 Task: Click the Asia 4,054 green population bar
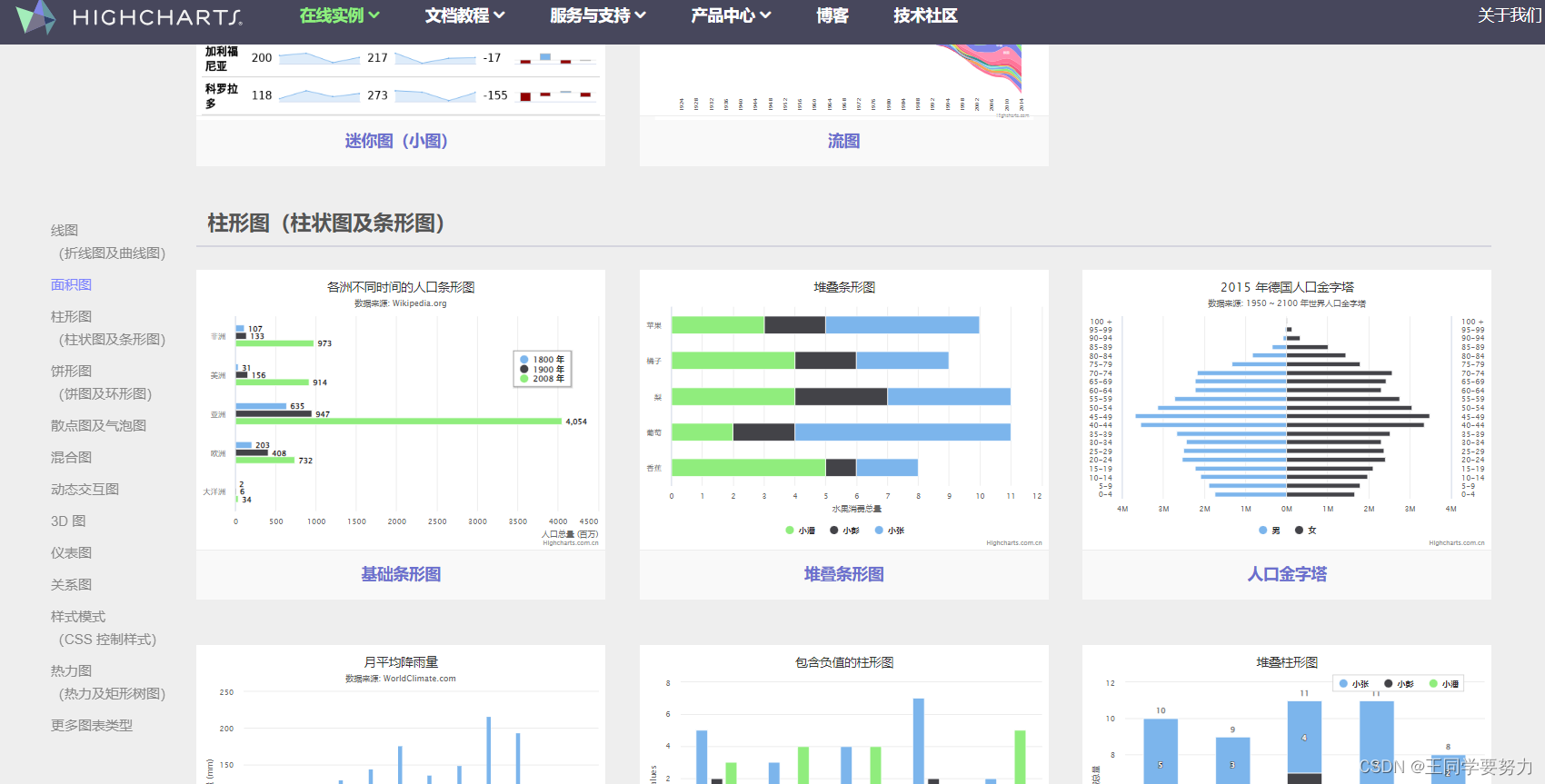(399, 422)
